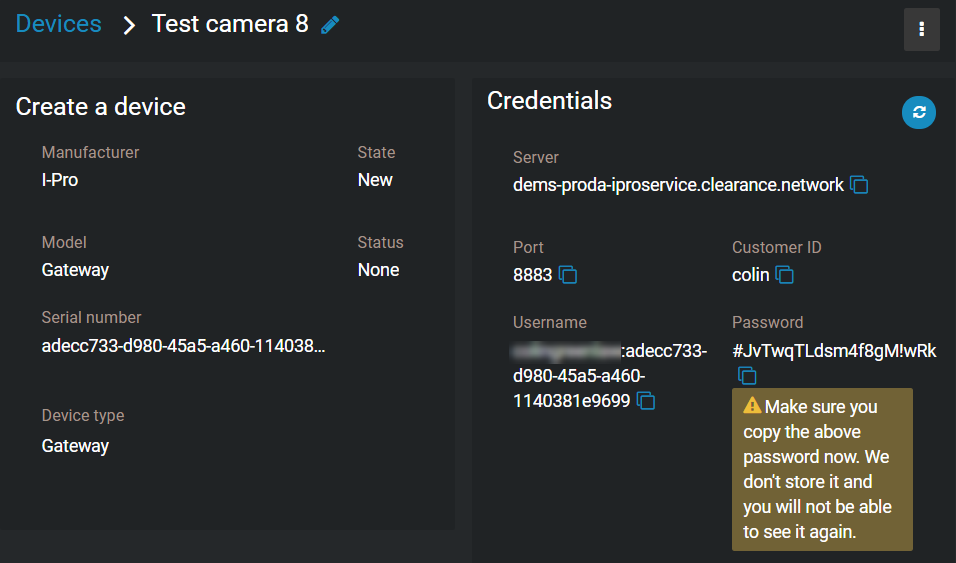Copy the Port 8883 value
The width and height of the screenshot is (956, 563).
coord(568,274)
